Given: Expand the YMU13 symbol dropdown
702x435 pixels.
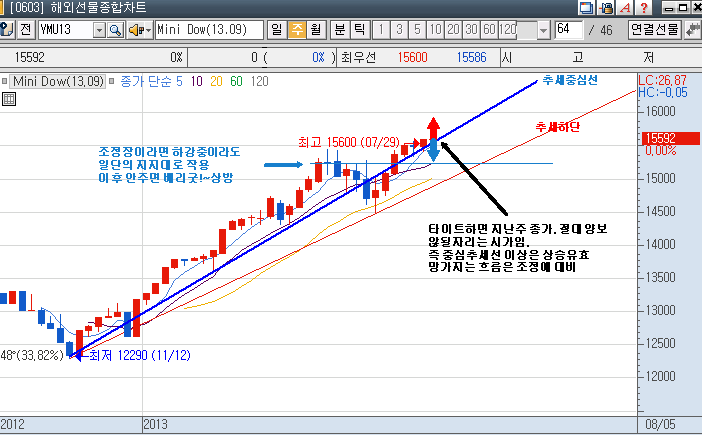Looking at the screenshot, I should (99, 29).
